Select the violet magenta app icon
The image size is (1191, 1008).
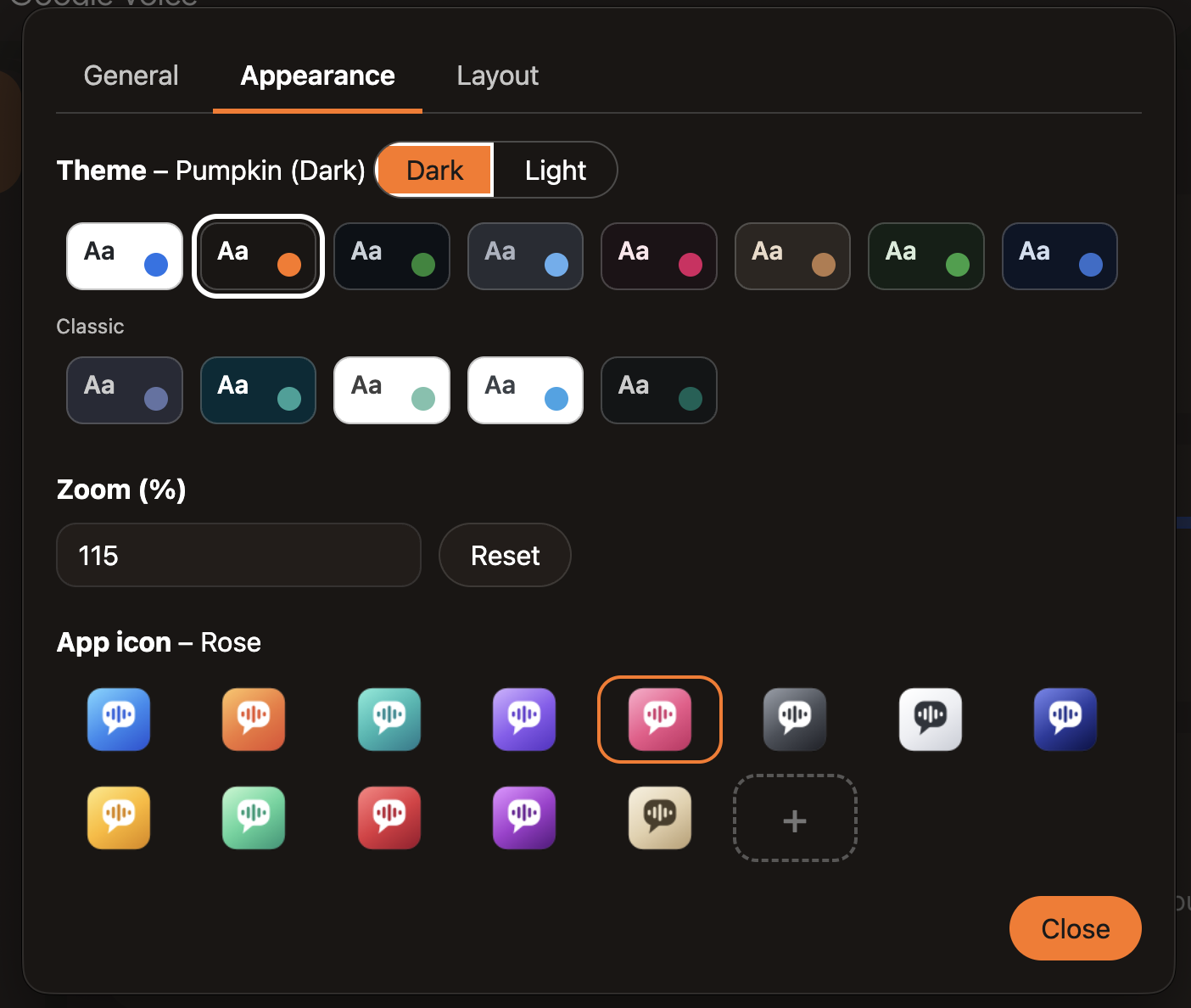click(x=524, y=818)
